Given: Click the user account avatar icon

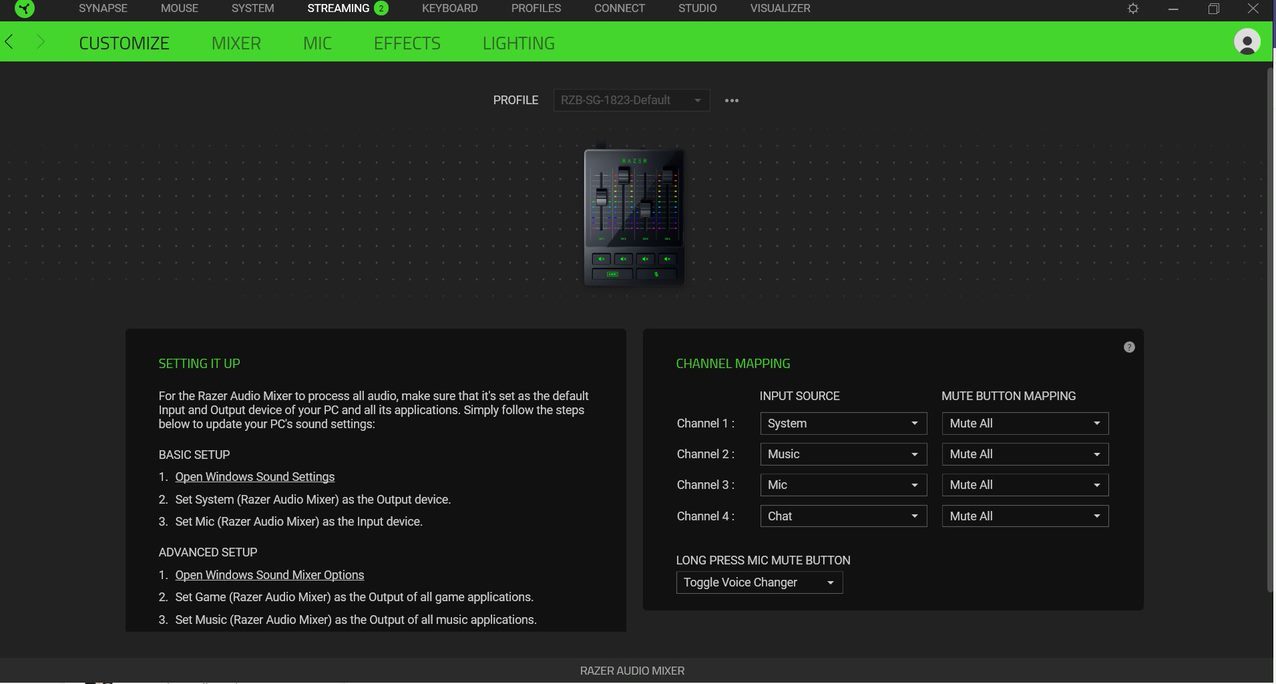Looking at the screenshot, I should click(1247, 41).
